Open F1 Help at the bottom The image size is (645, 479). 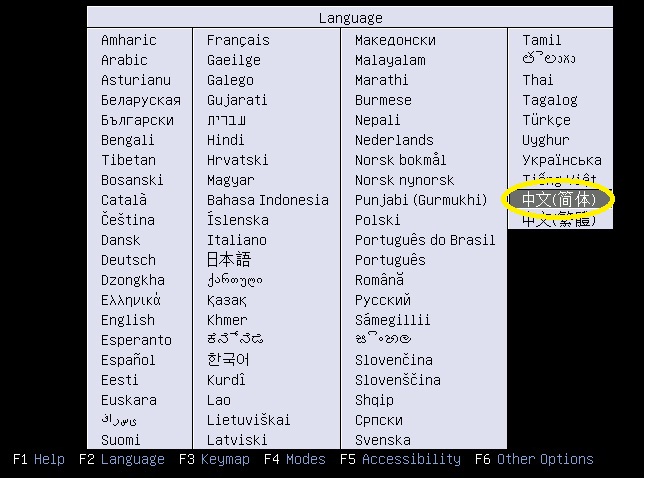(39, 460)
